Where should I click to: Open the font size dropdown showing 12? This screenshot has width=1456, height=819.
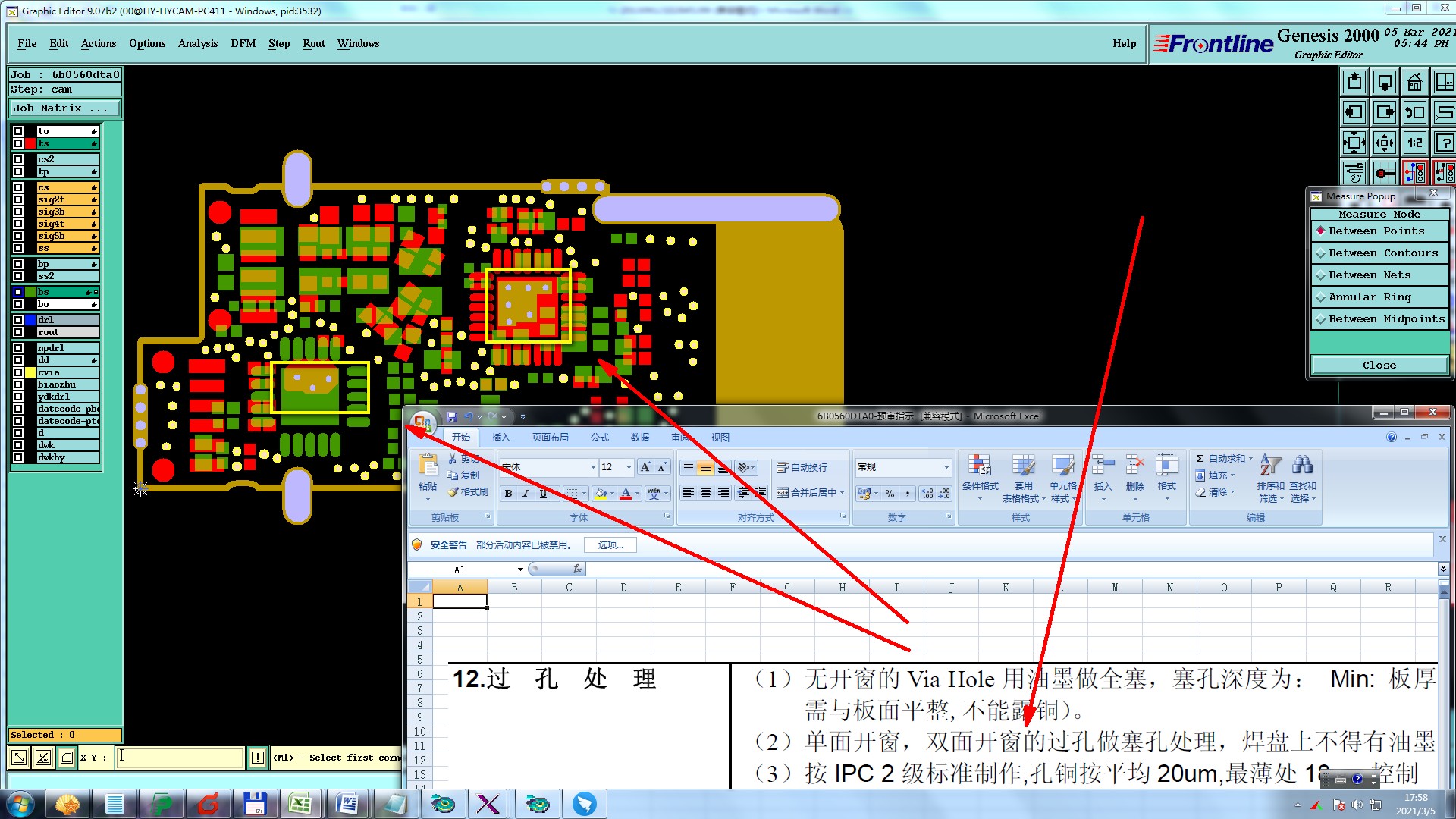629,467
